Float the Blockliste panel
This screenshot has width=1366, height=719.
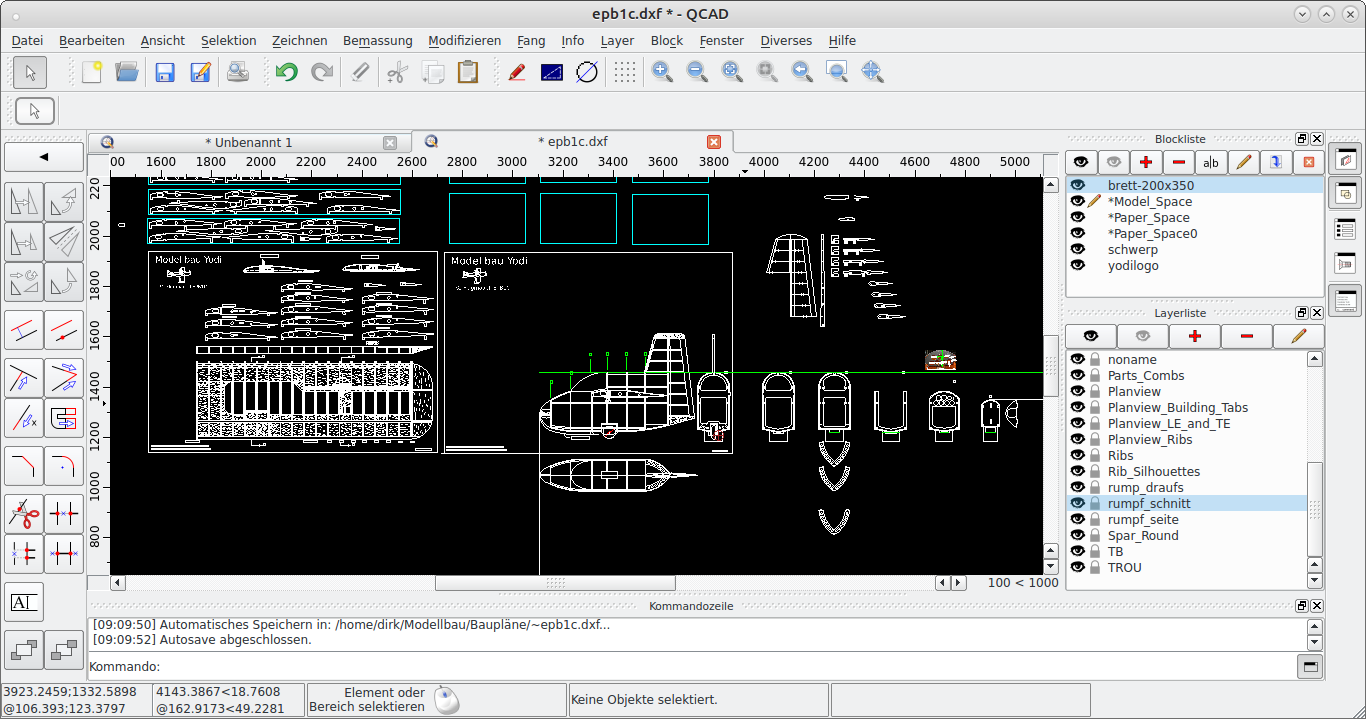click(1302, 139)
